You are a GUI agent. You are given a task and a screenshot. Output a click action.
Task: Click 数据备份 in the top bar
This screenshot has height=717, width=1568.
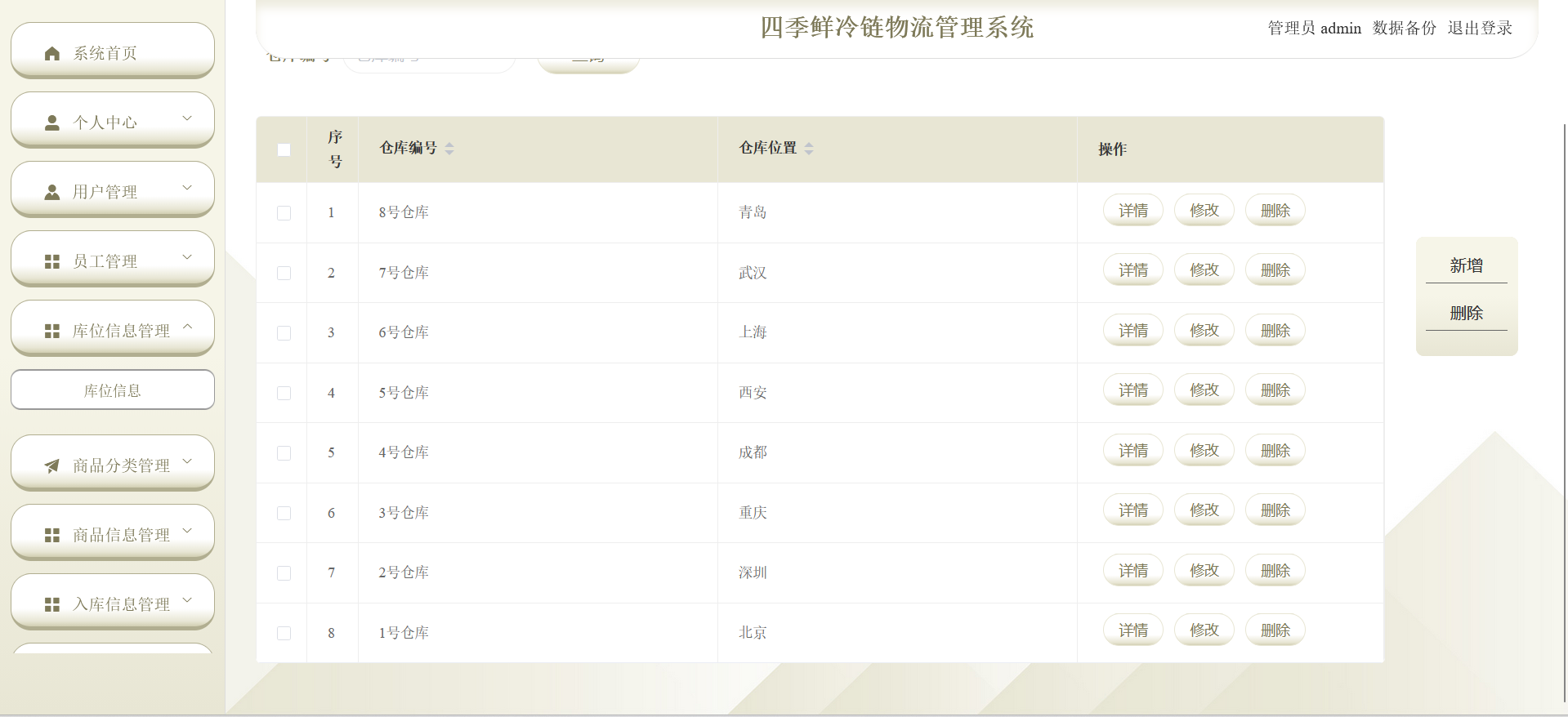point(1404,29)
